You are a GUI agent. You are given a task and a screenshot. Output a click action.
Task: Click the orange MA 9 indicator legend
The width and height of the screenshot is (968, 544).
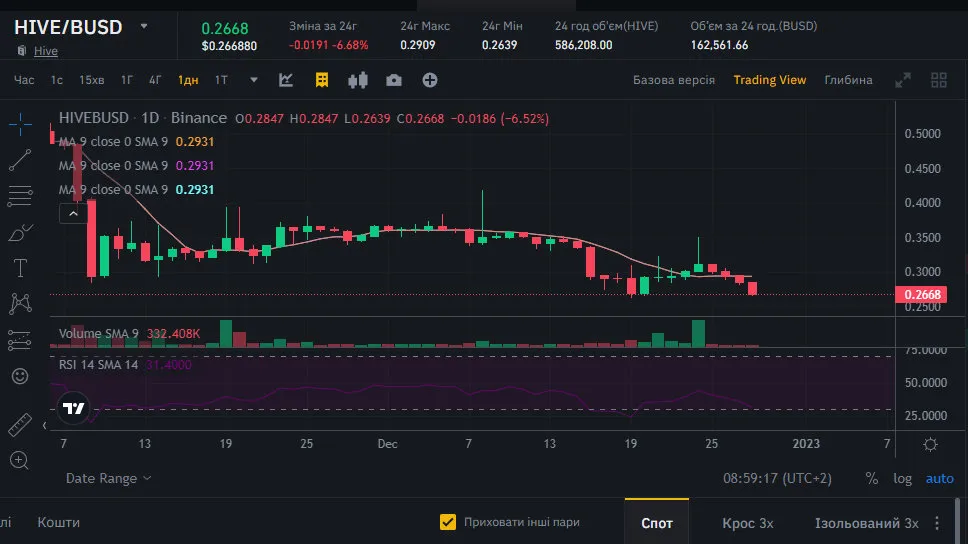(136, 141)
